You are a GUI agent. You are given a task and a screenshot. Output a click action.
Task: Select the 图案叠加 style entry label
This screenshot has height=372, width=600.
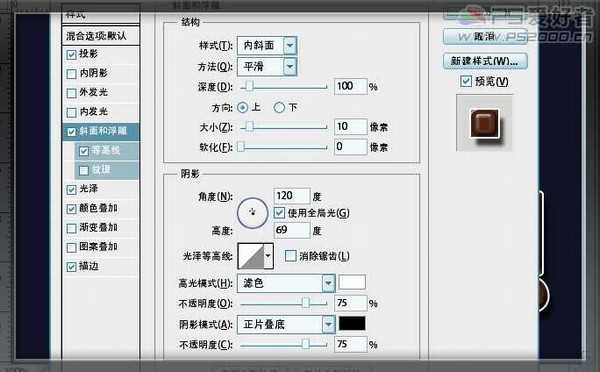pyautogui.click(x=98, y=246)
